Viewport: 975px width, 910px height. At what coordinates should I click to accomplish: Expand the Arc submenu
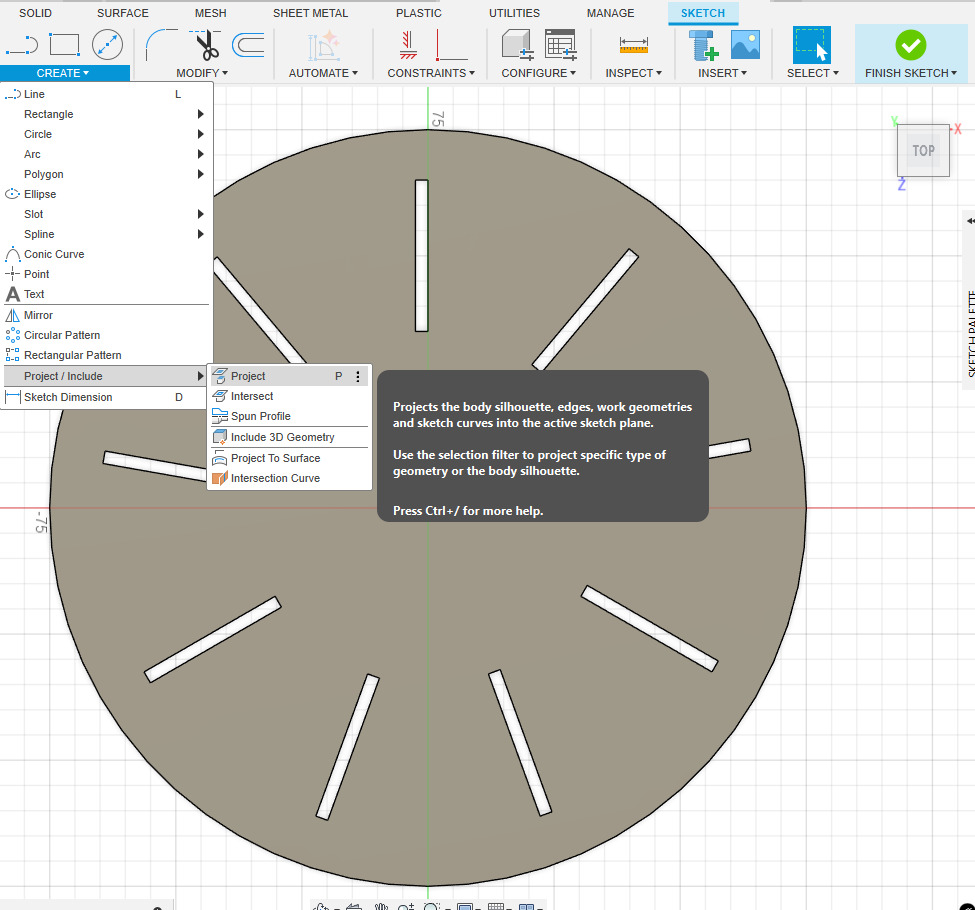[106, 154]
